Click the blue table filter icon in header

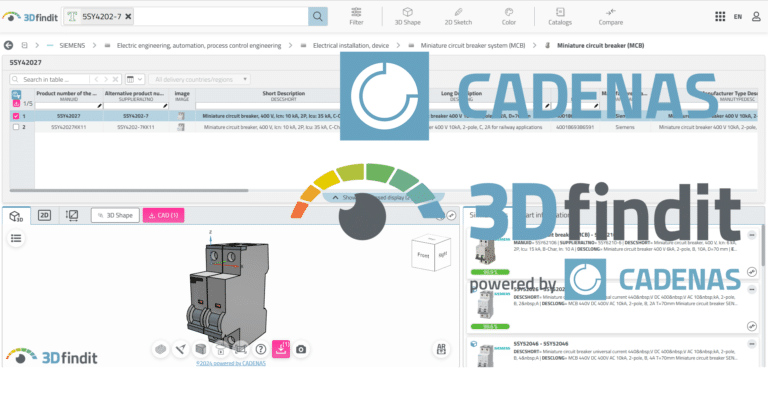pyautogui.click(x=16, y=94)
